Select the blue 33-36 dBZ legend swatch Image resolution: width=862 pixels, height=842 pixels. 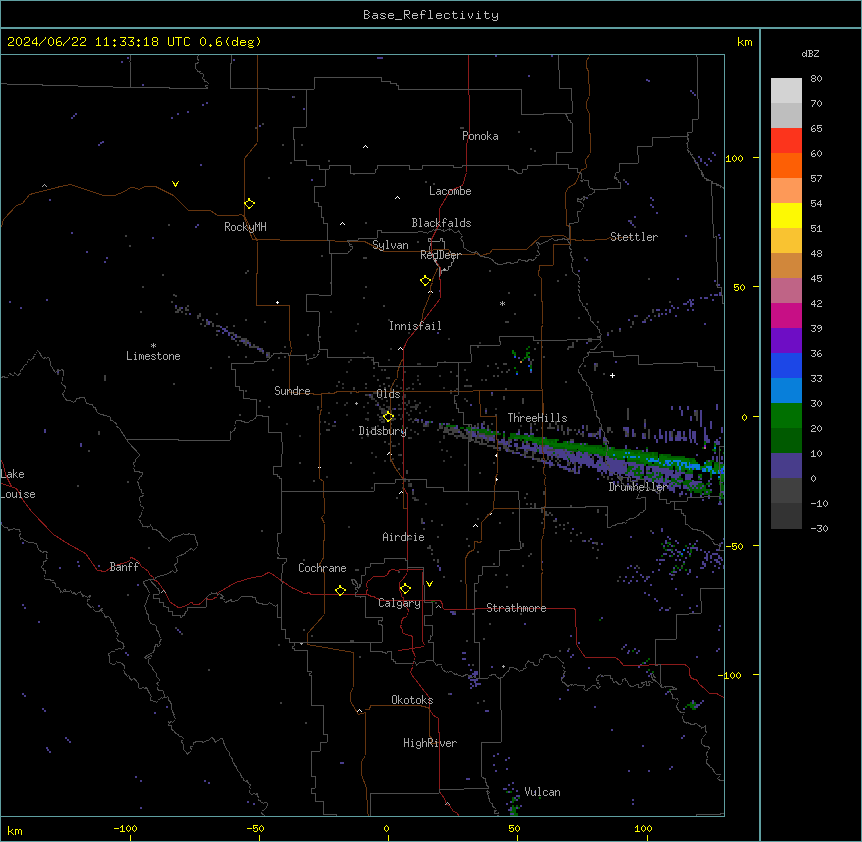[786, 365]
